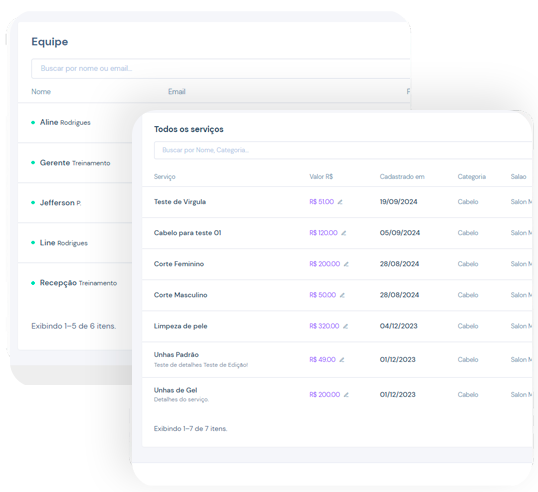Image resolution: width=538 pixels, height=492 pixels.
Task: Open team member Recepção Treinamento
Action: pyautogui.click(x=78, y=283)
